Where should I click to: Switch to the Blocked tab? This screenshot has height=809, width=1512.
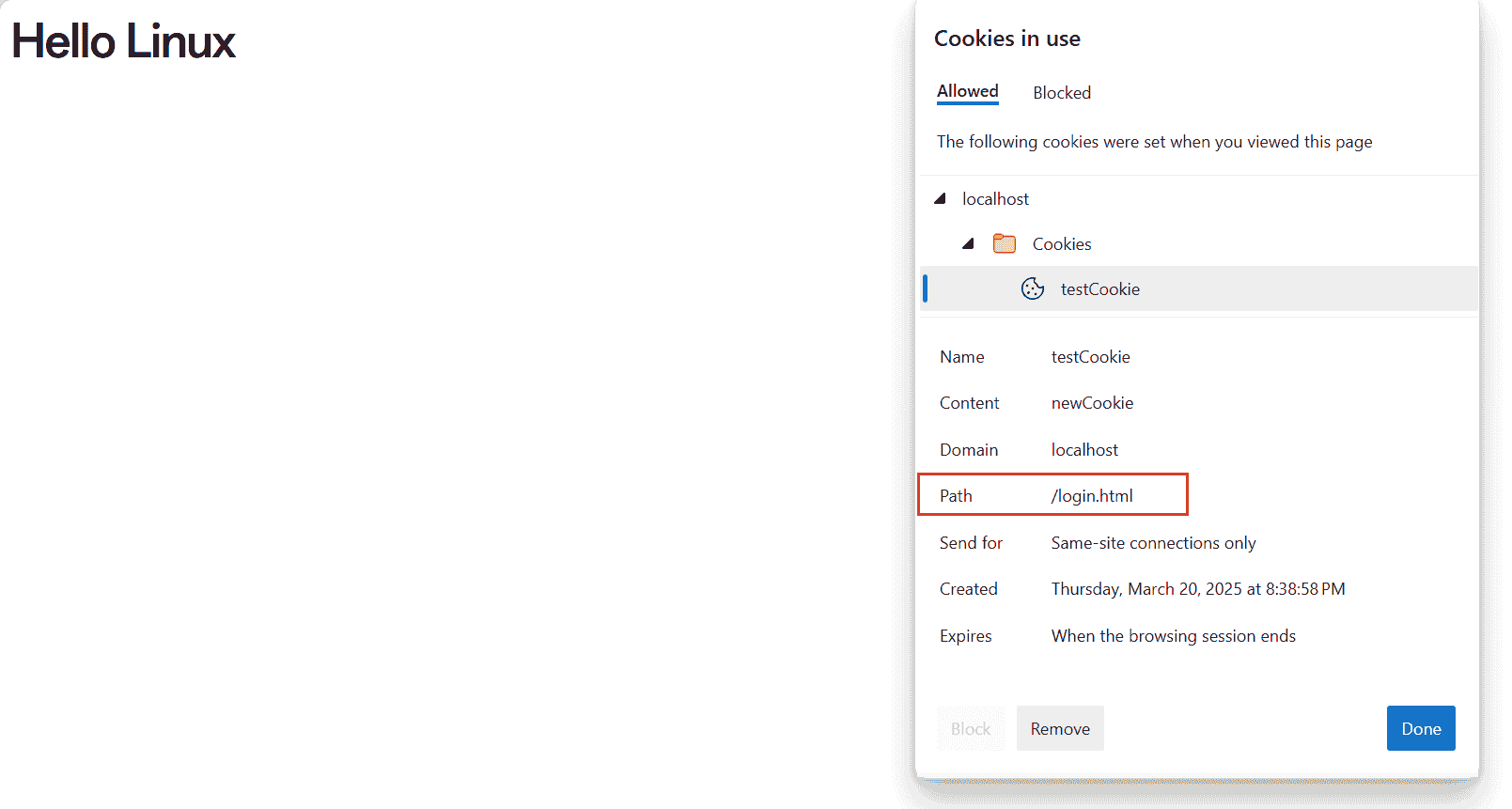[1062, 92]
